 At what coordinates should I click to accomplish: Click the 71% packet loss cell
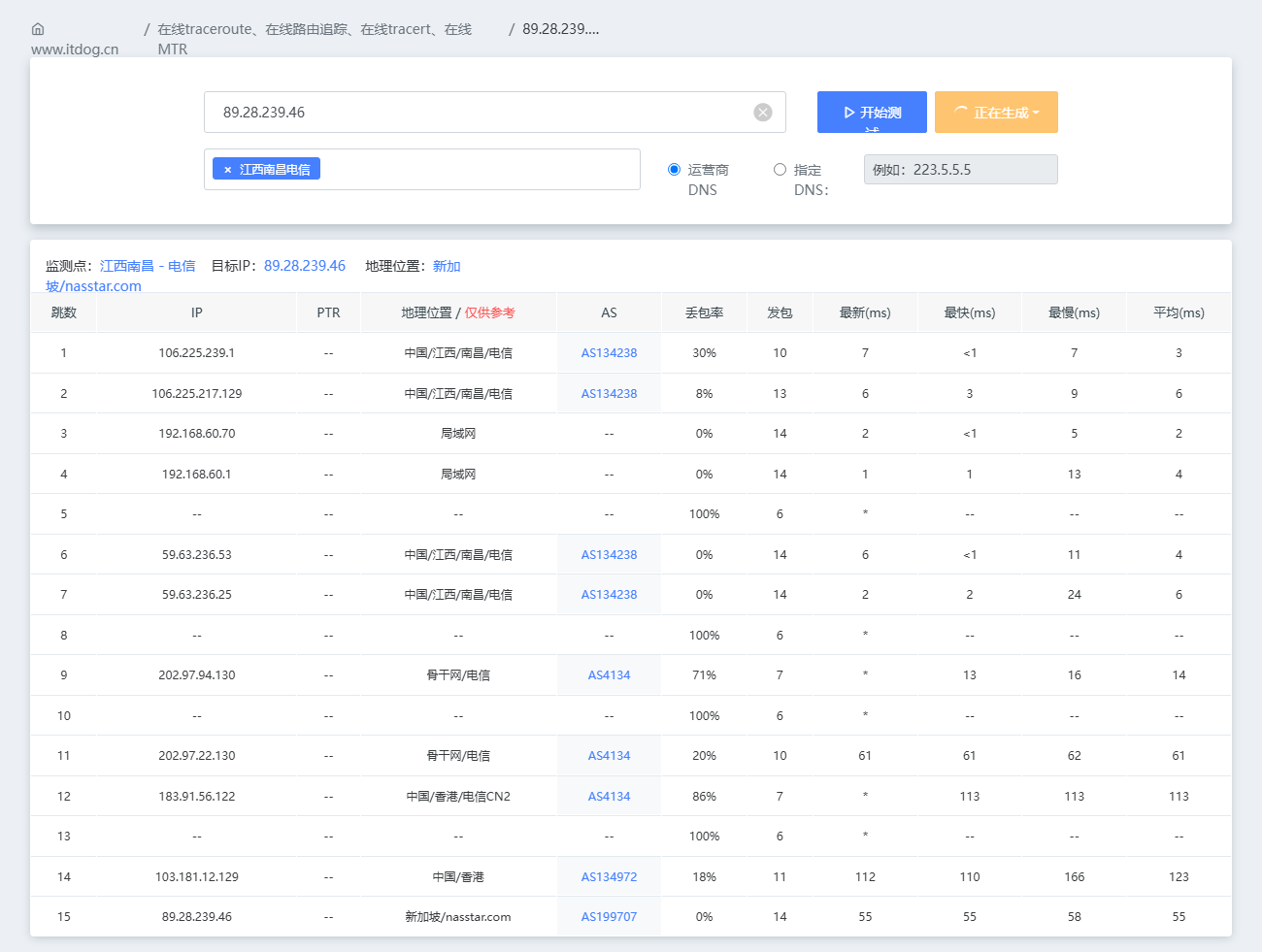[704, 675]
